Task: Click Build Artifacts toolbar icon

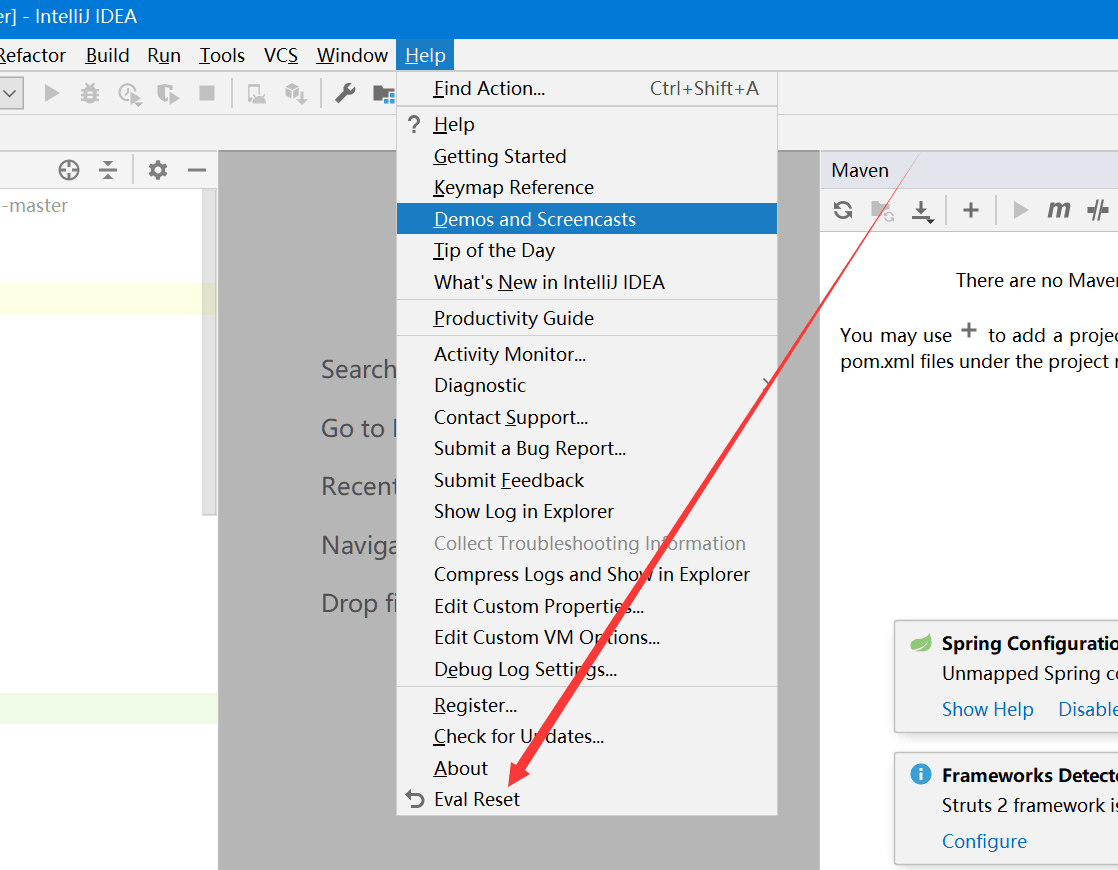Action: [x=295, y=93]
